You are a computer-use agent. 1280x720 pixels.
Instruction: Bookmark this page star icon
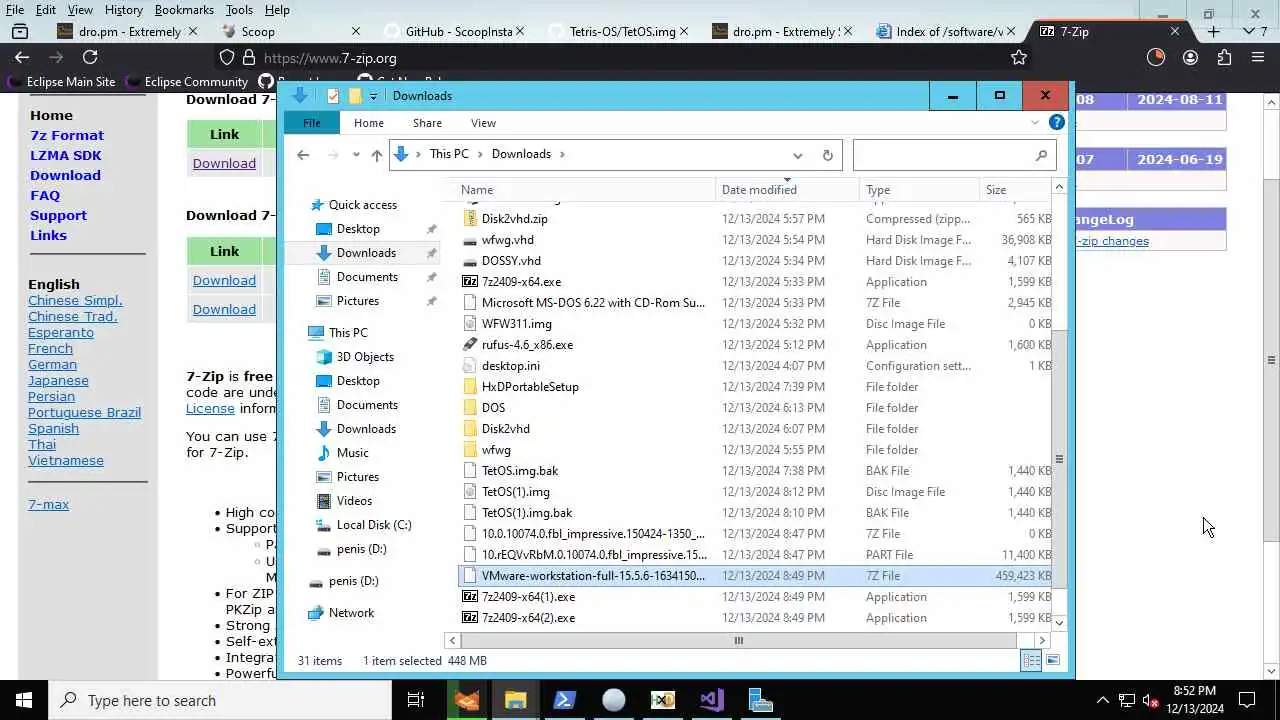(1019, 58)
